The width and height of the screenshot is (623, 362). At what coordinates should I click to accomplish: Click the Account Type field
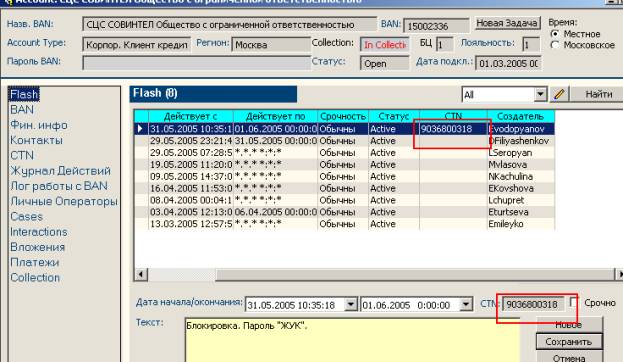point(137,45)
